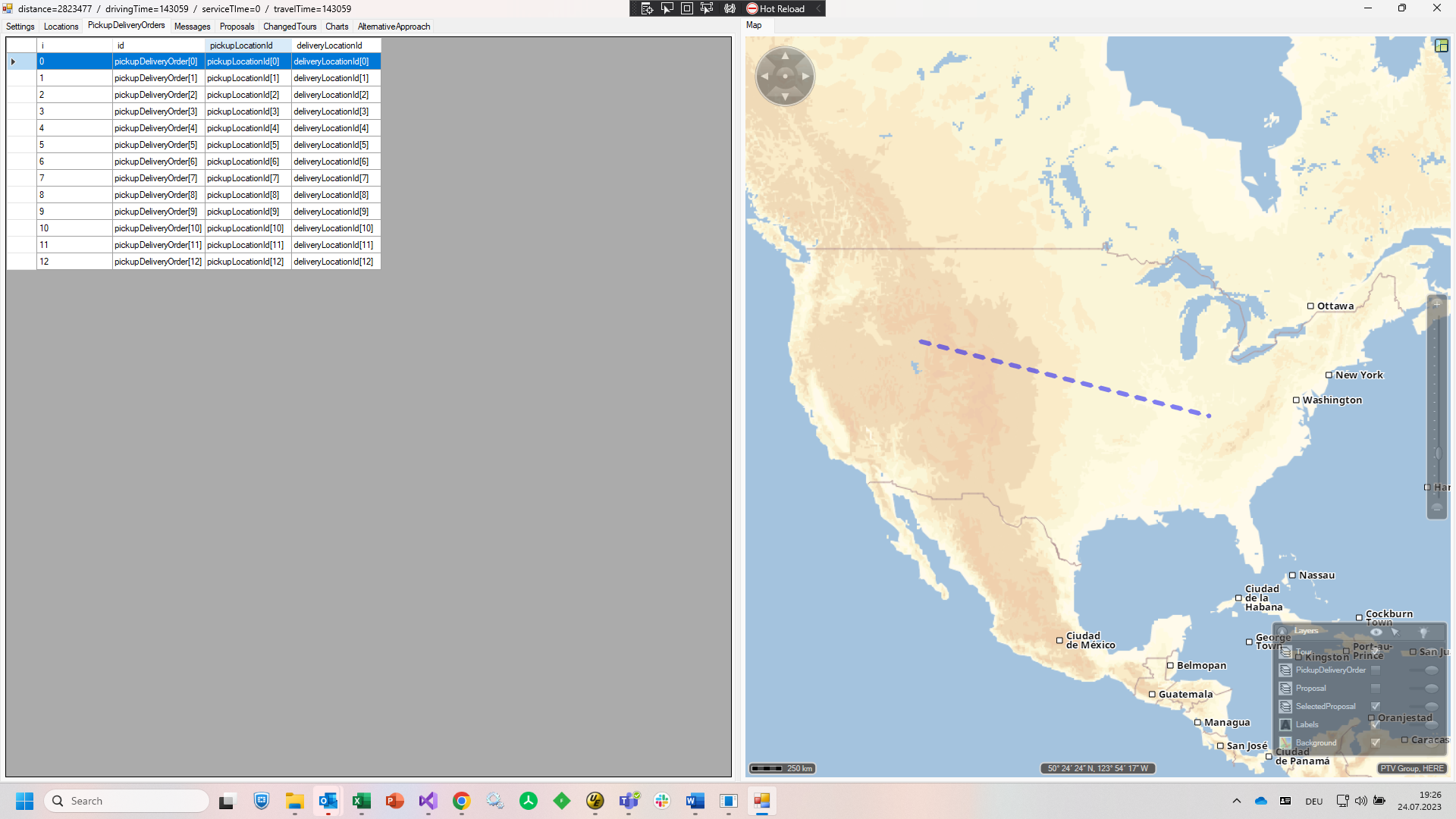Uncheck the SelectedProposal layer checkbox
The width and height of the screenshot is (1456, 819).
point(1376,706)
